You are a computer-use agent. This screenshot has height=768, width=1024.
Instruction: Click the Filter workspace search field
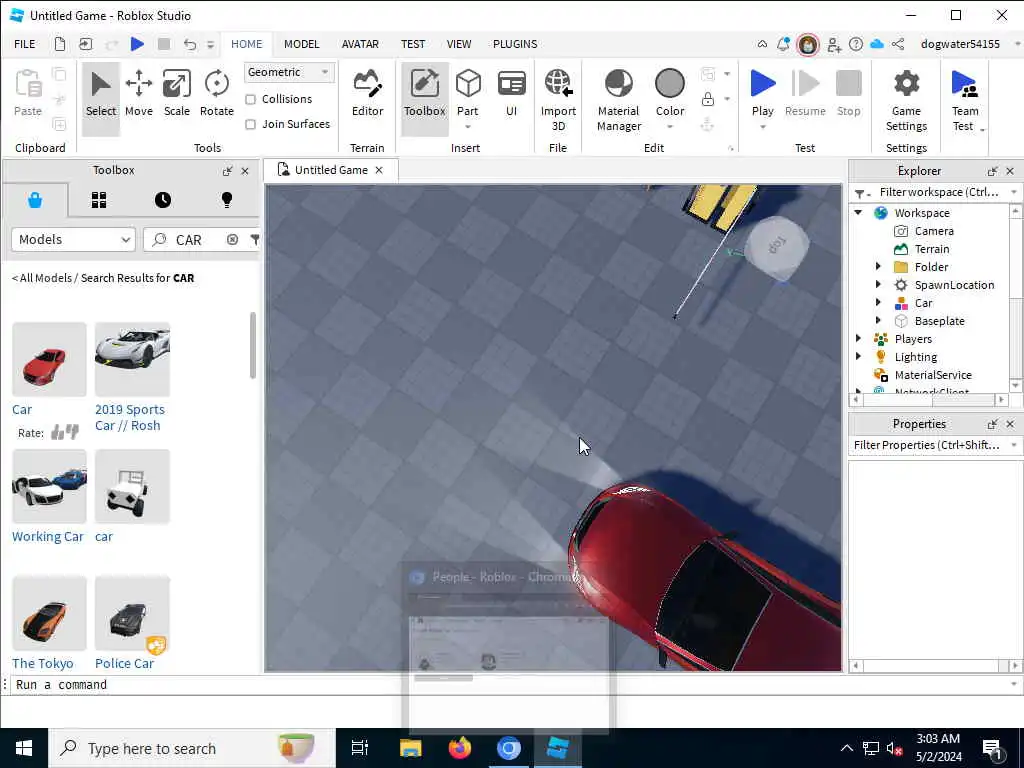(x=938, y=192)
